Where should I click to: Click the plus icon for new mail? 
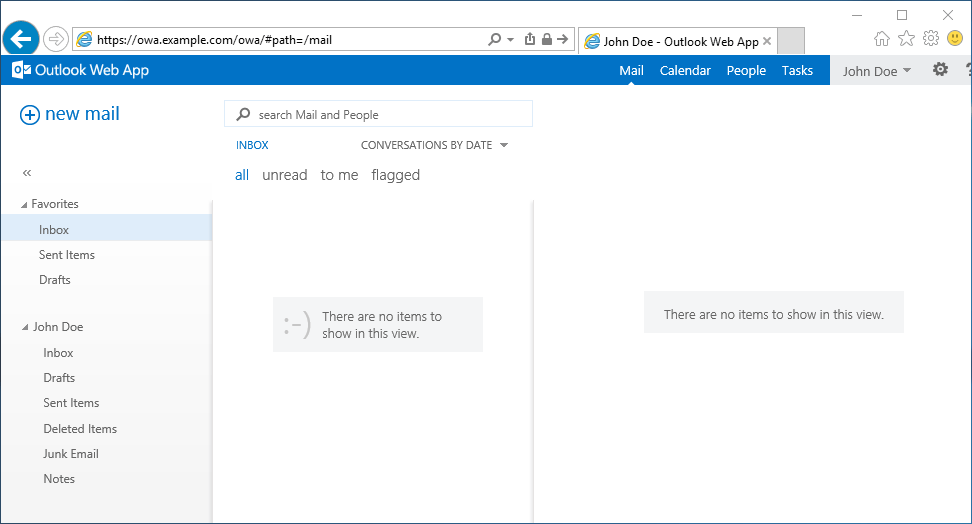coord(30,115)
